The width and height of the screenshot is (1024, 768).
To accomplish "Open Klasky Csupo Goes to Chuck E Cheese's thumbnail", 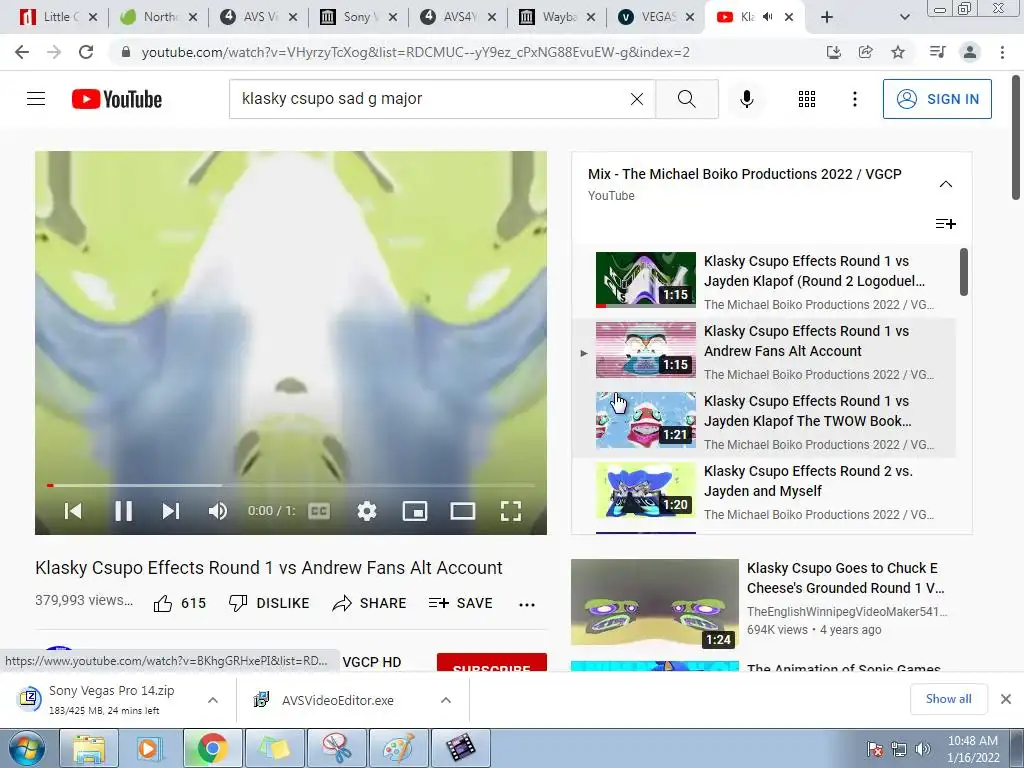I will [x=654, y=603].
